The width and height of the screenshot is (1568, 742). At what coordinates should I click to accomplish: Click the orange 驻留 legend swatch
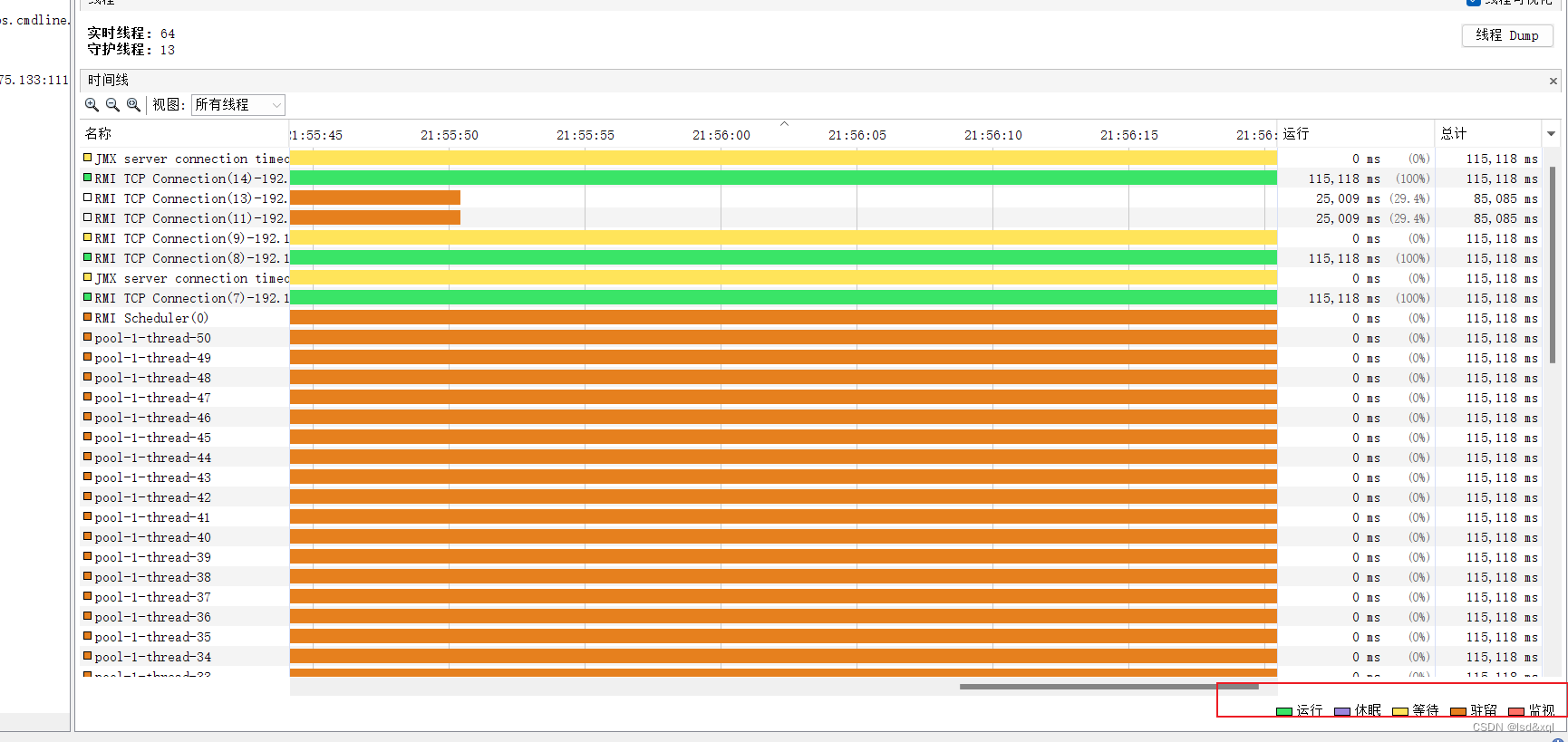click(x=1458, y=711)
